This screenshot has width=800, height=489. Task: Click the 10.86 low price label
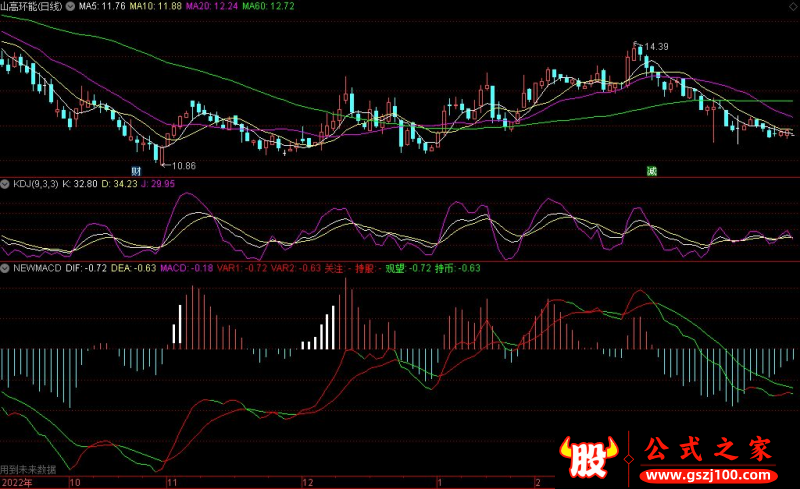pos(182,164)
